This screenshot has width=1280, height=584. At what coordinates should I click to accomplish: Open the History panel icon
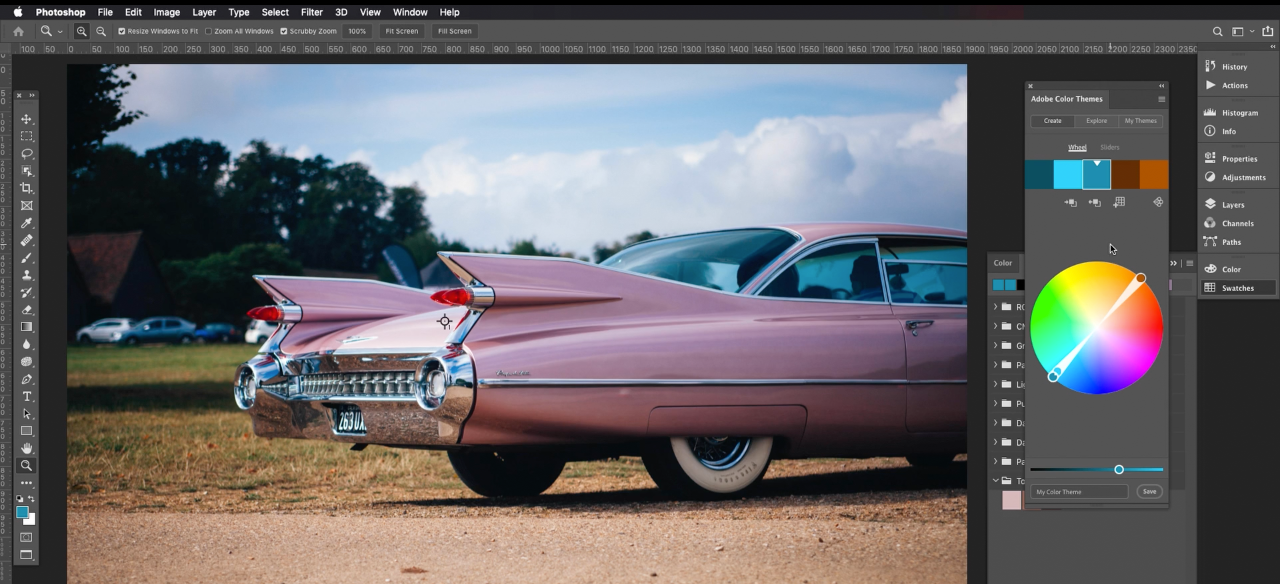tap(1210, 66)
